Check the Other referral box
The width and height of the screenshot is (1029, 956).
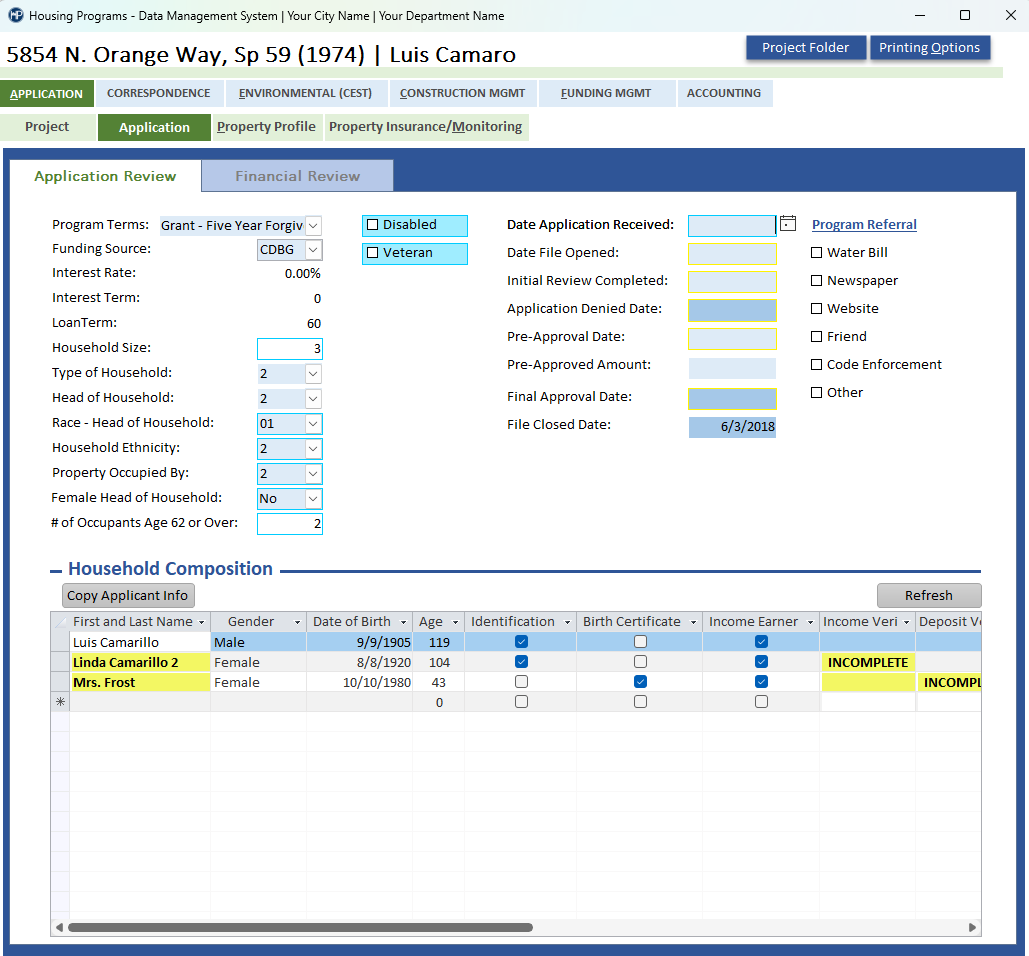point(816,392)
